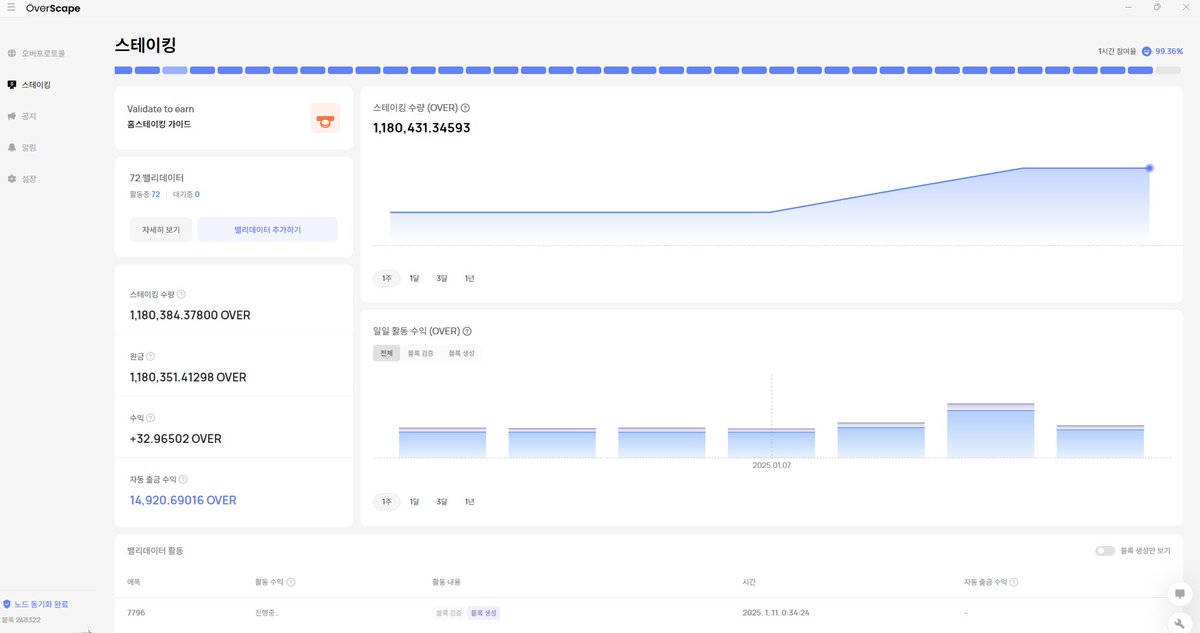Click the endpoint dot on staking line chart

tap(1149, 168)
